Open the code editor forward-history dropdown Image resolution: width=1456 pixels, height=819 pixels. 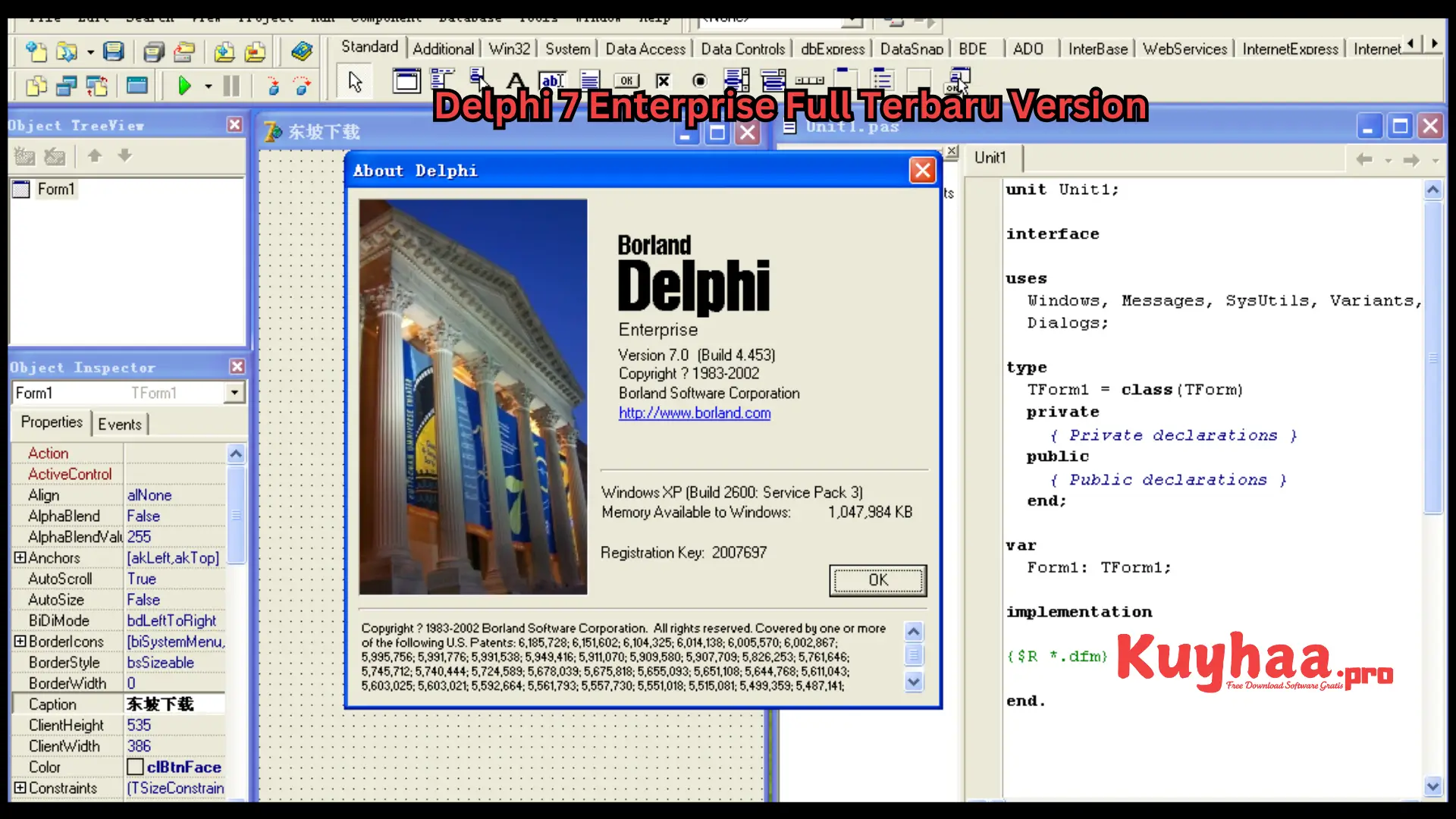coord(1435,161)
